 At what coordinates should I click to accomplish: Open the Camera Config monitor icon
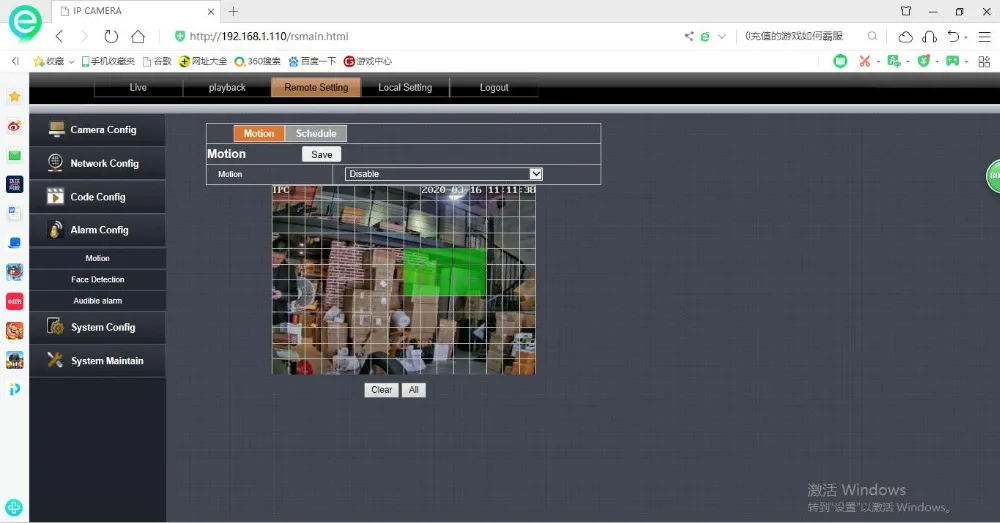[56, 129]
